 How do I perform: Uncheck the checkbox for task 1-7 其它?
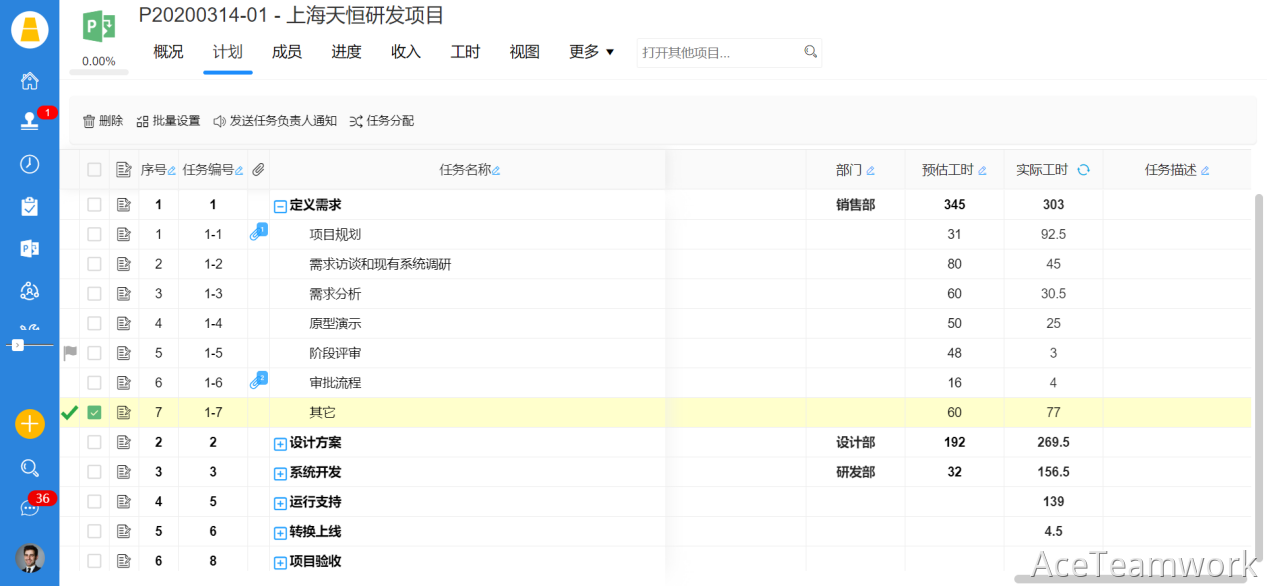94,412
